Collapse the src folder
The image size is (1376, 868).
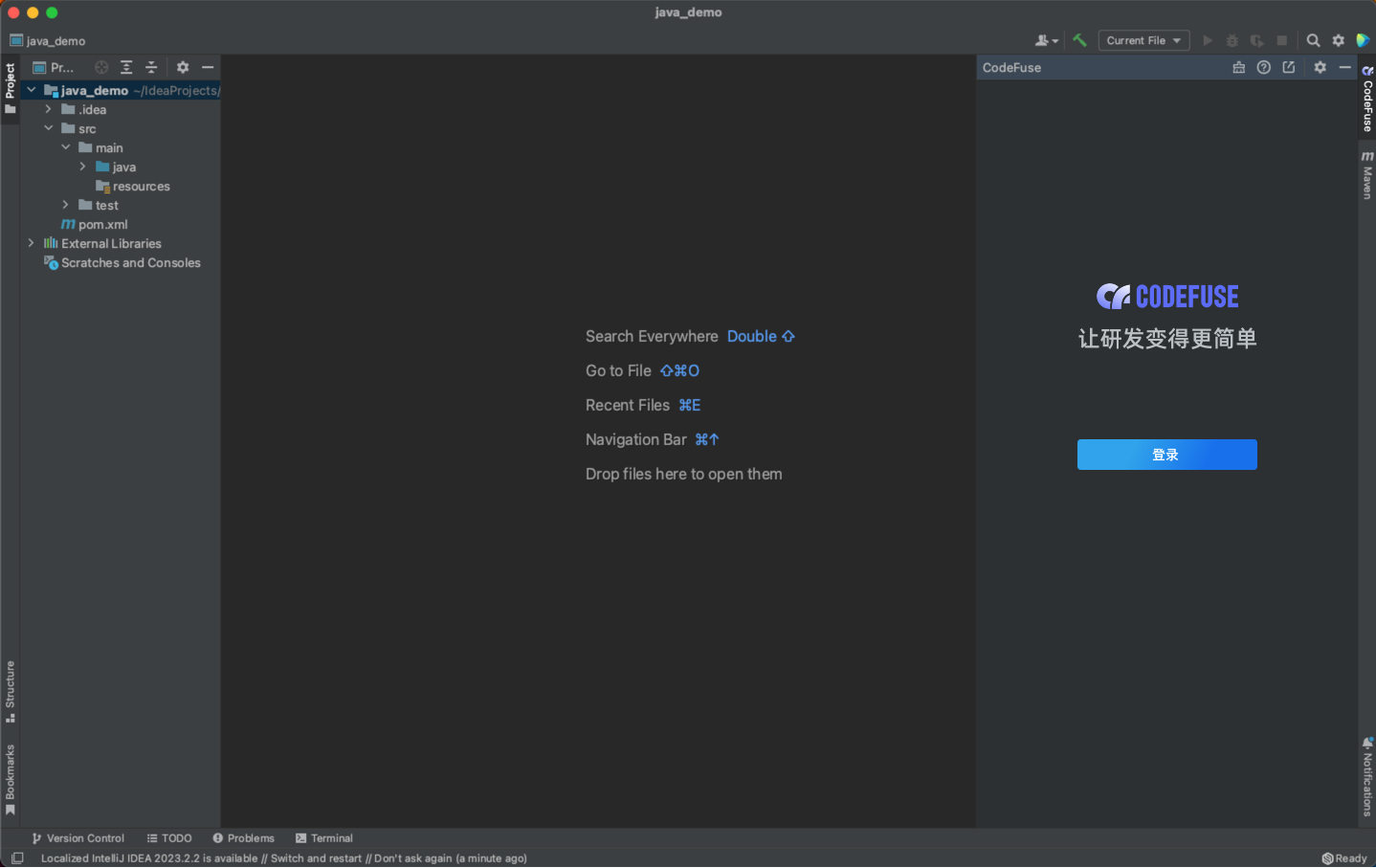(49, 128)
